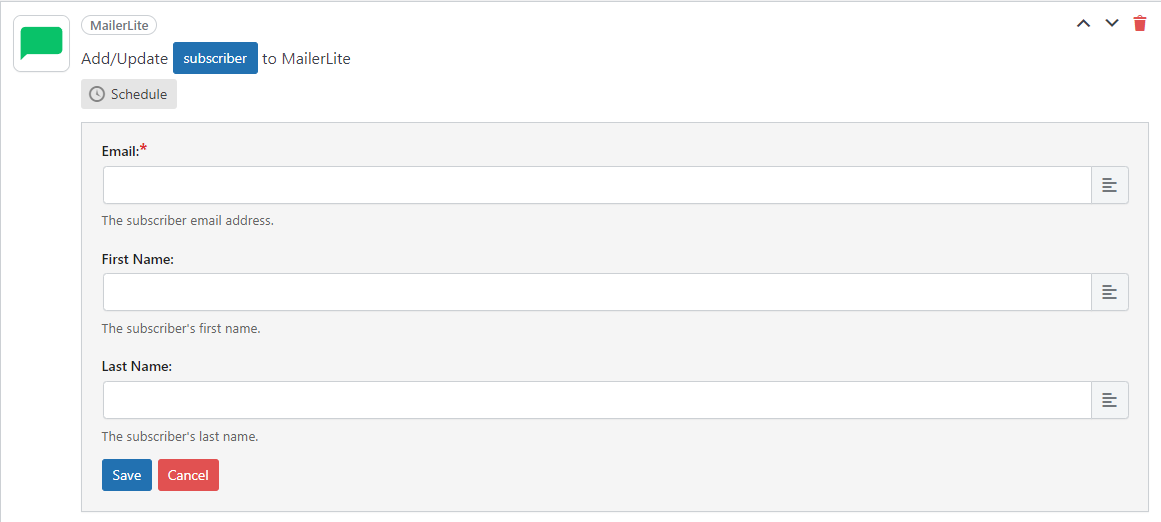The image size is (1161, 522).
Task: Open the token picker for Last Name
Action: point(1109,400)
